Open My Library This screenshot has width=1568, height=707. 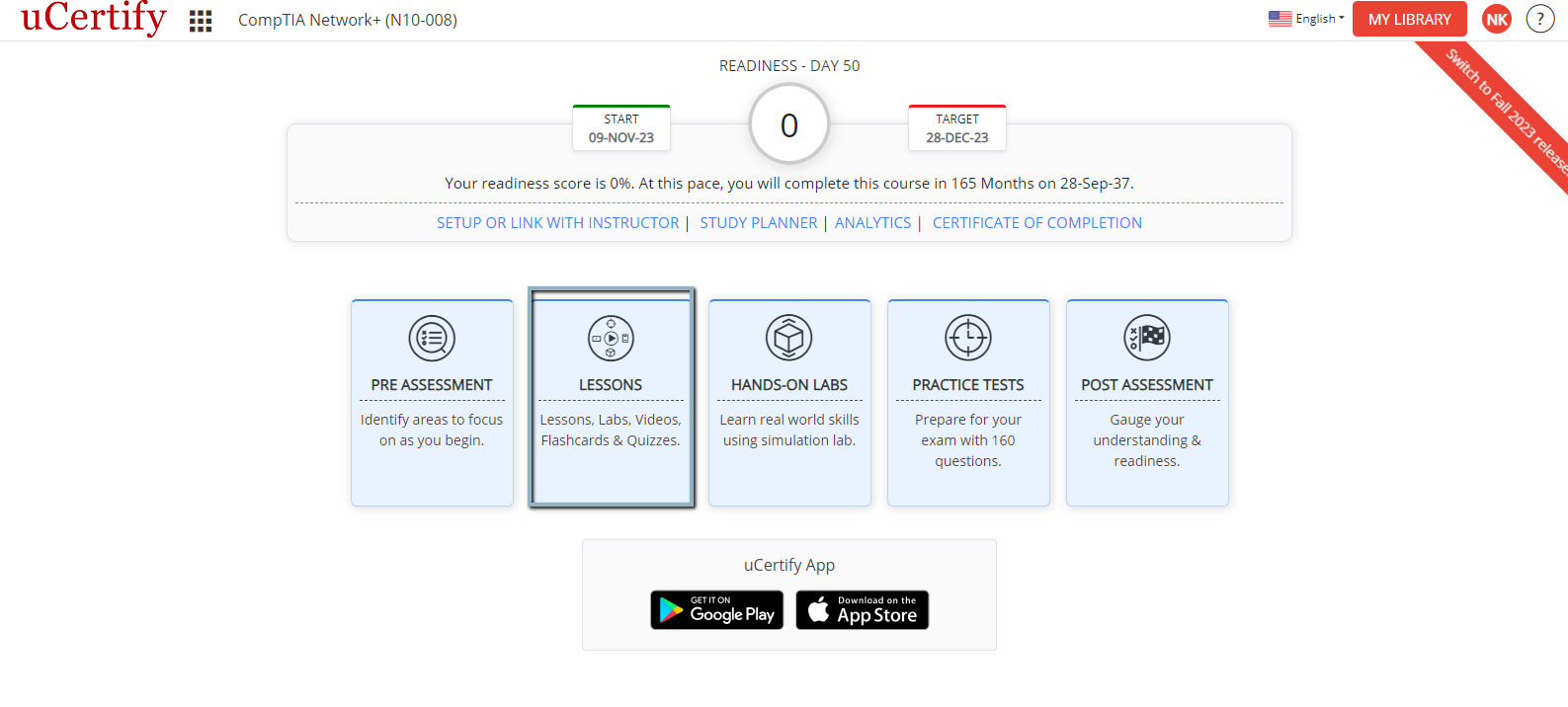(x=1410, y=20)
